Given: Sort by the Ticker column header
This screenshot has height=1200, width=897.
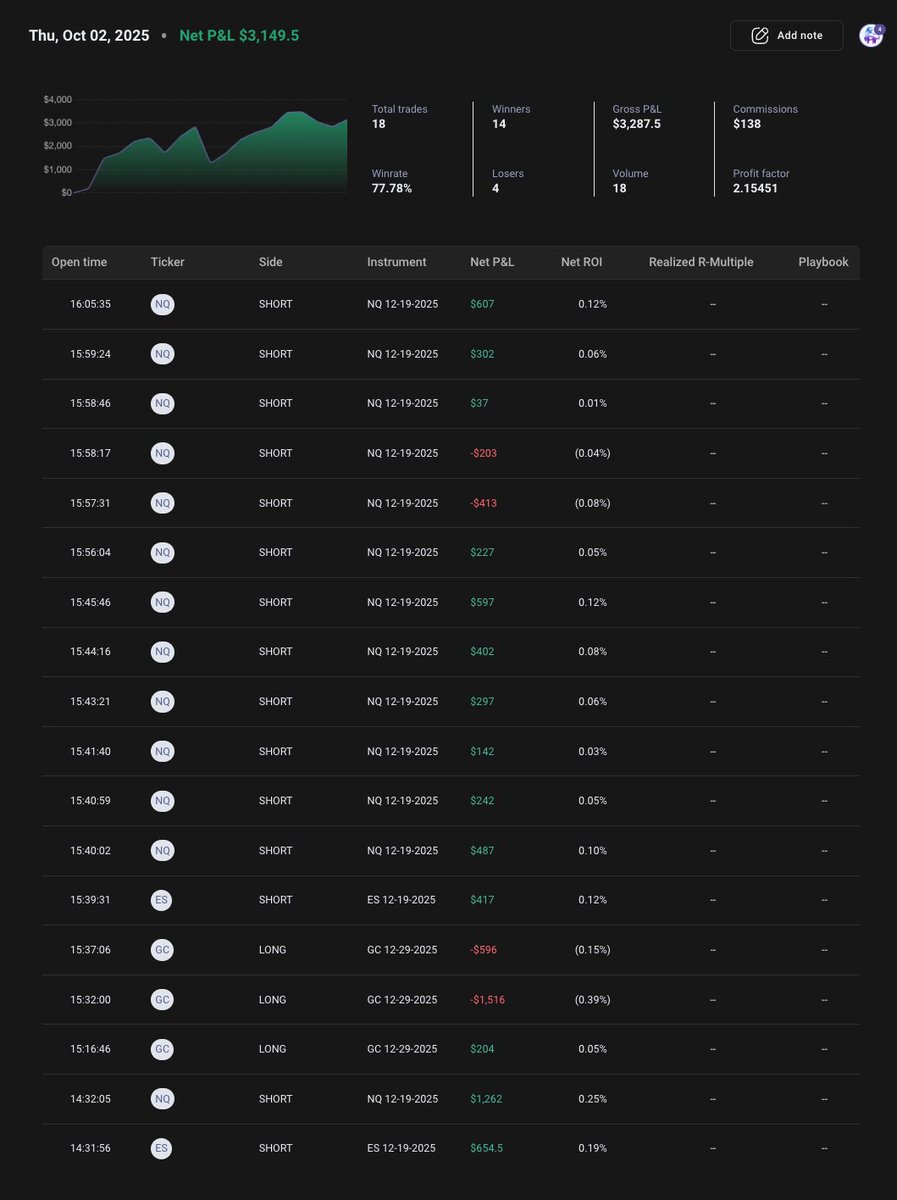Looking at the screenshot, I should 168,262.
